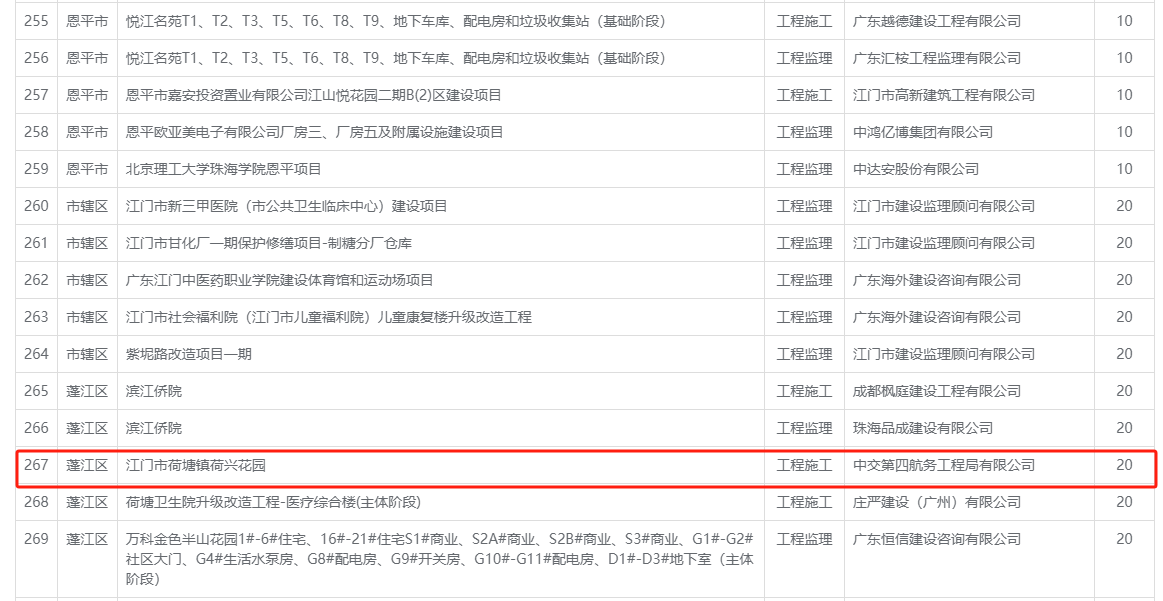Select 江门市高新建筑工程有限公司 cell

point(943,95)
